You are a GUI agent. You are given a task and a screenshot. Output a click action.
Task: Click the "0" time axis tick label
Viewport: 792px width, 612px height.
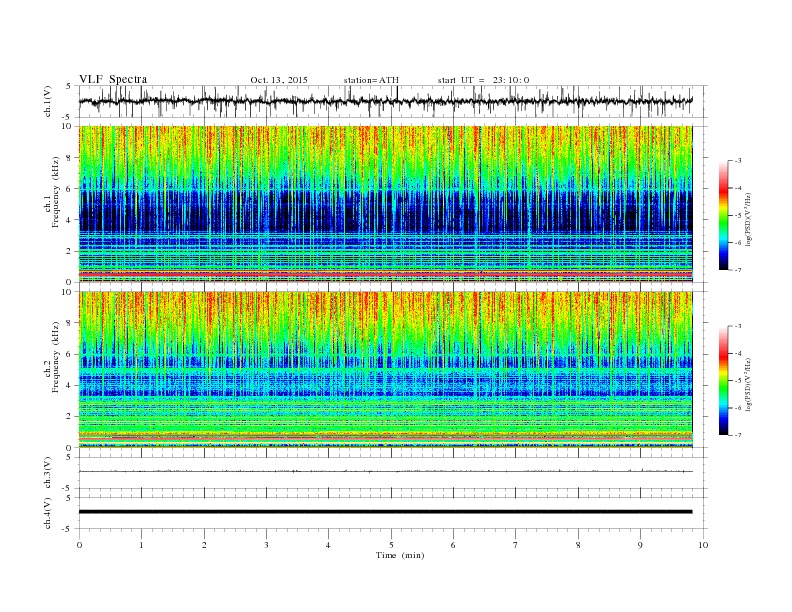[79, 545]
